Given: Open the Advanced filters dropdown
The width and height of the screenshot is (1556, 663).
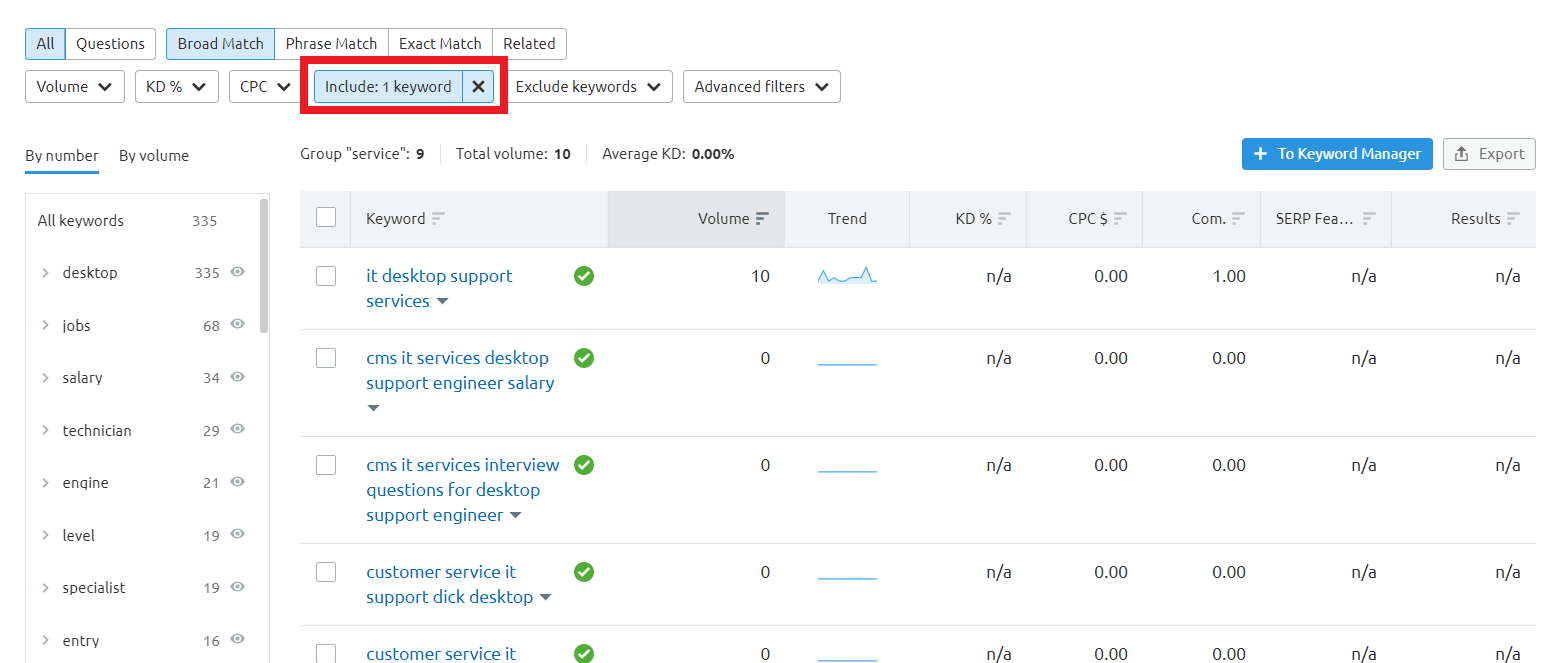Looking at the screenshot, I should pos(761,87).
